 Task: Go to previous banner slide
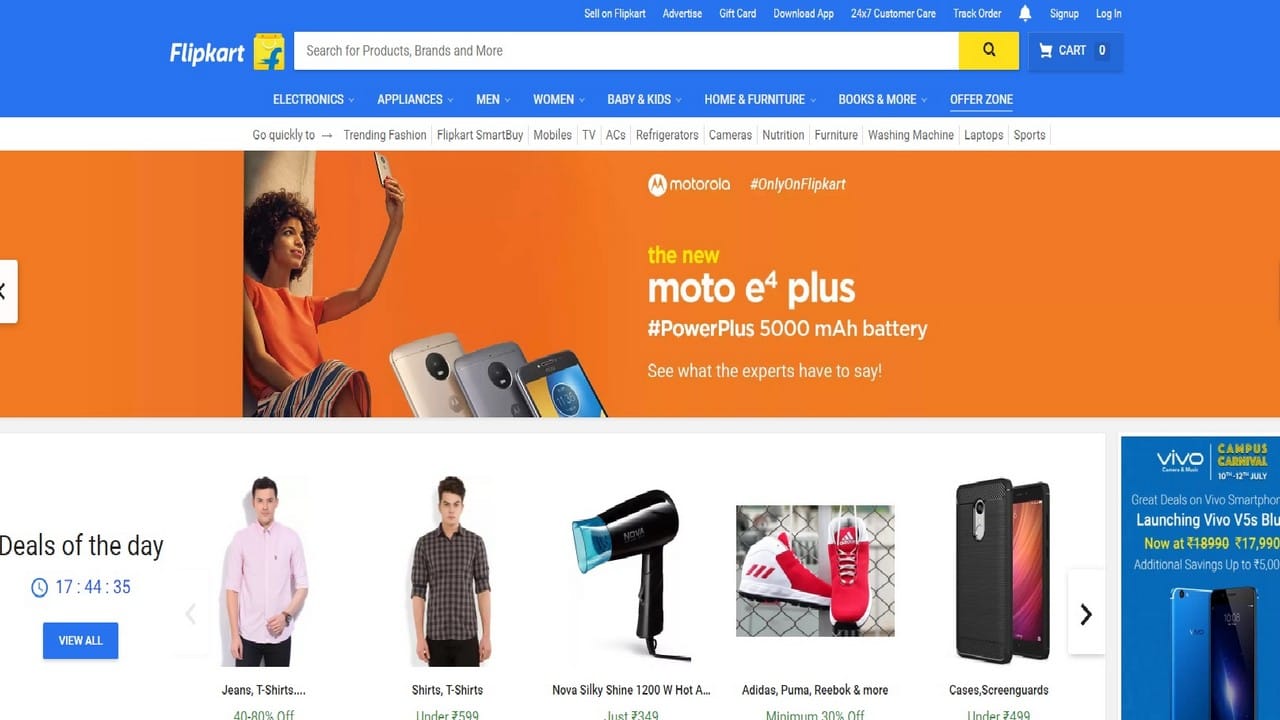[5, 291]
